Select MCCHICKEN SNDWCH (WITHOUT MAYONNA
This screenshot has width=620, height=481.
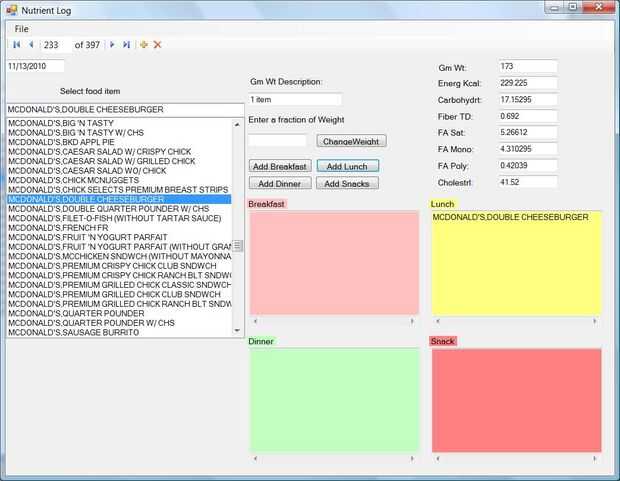tap(119, 256)
